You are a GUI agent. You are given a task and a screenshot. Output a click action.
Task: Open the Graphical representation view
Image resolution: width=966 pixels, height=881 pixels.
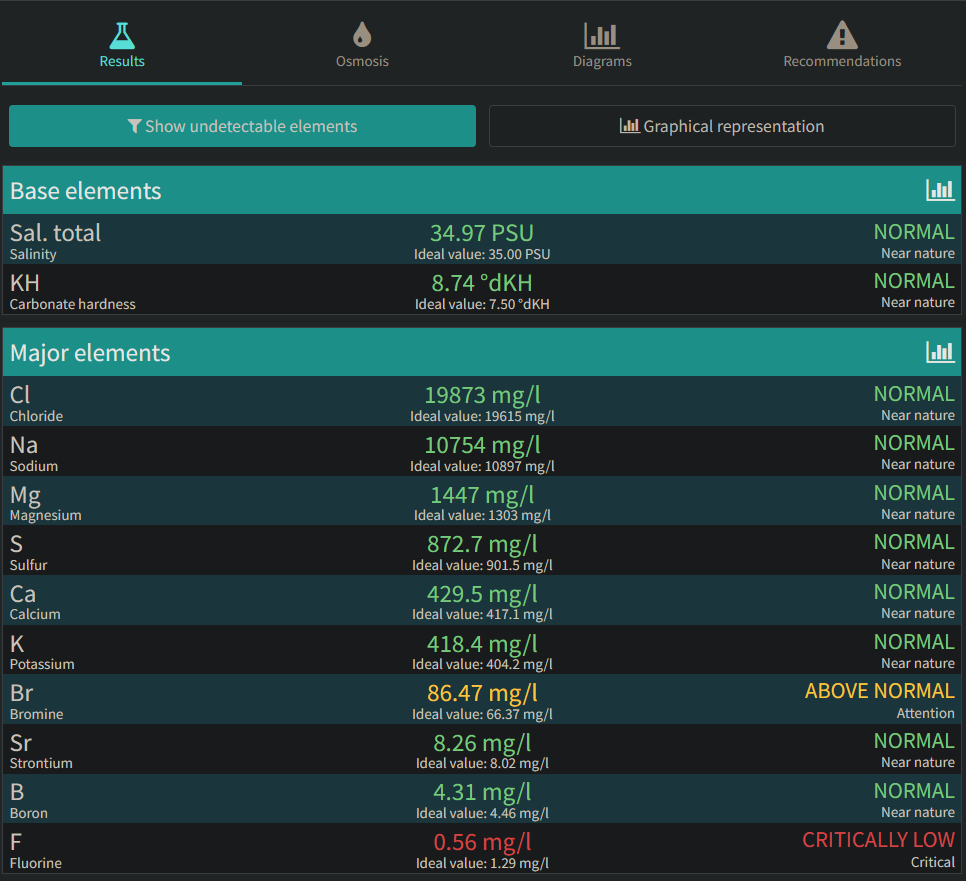tap(722, 126)
